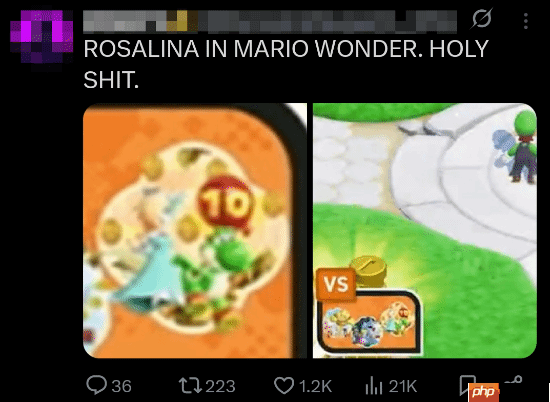Open view analytics bar-chart icon

pyautogui.click(x=374, y=386)
